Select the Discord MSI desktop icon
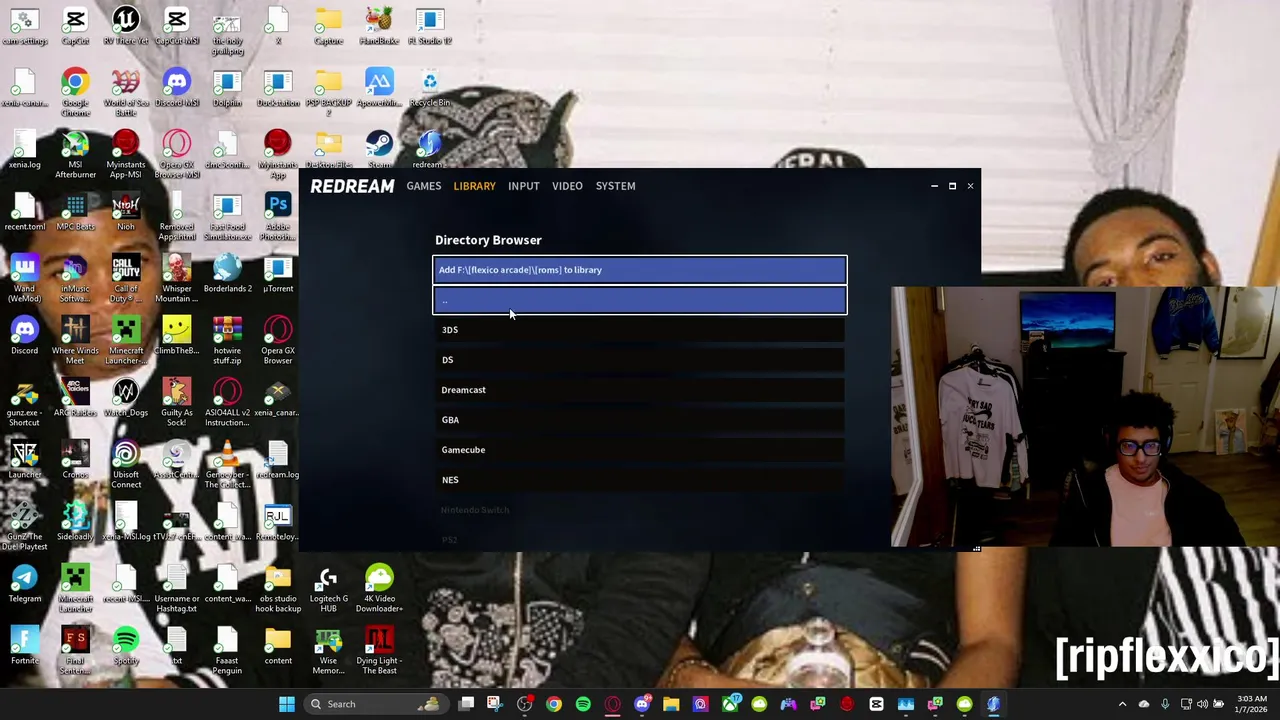The width and height of the screenshot is (1280, 720). (177, 89)
